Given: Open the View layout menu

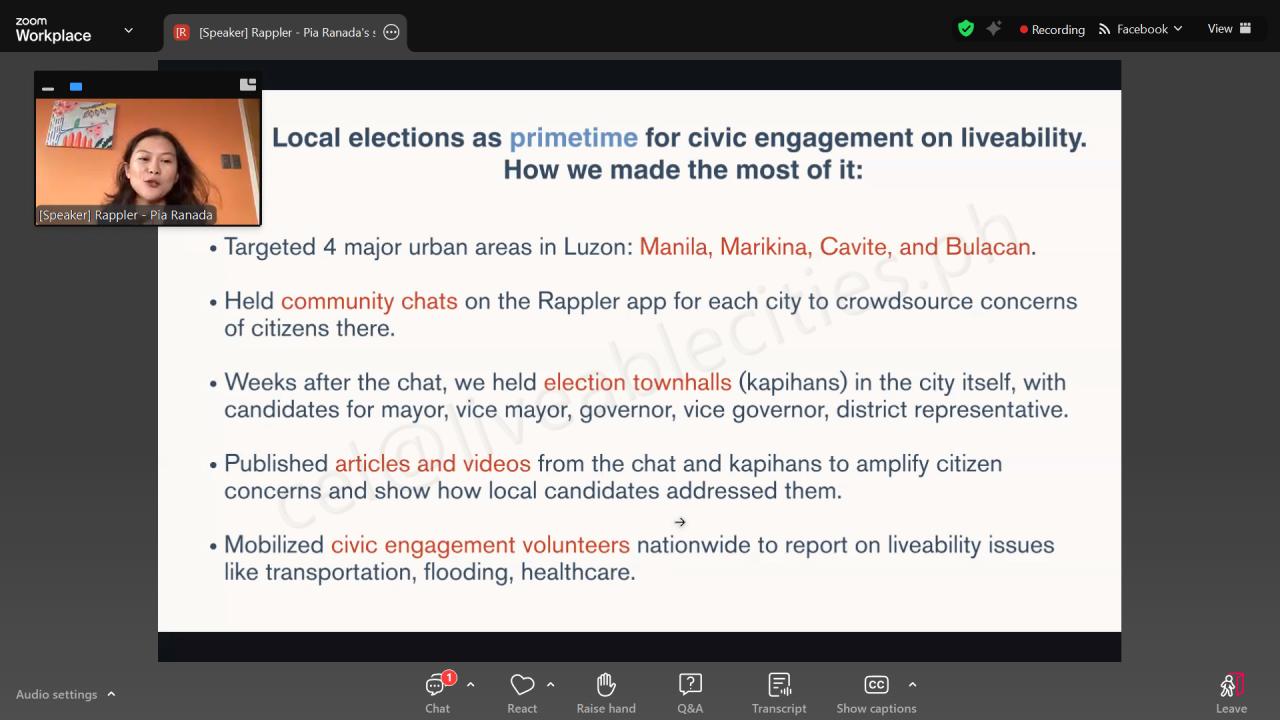Looking at the screenshot, I should (1229, 29).
